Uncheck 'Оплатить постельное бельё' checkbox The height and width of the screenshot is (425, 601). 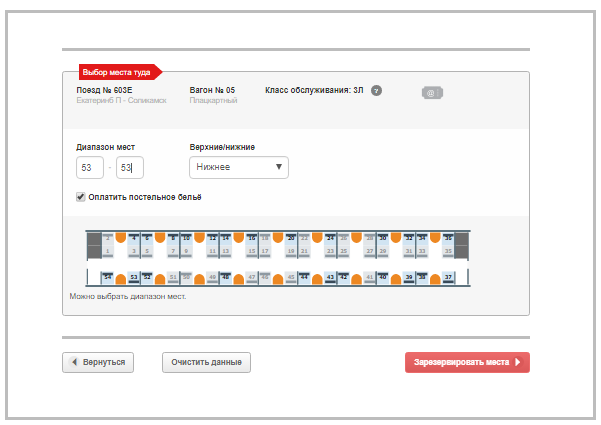(81, 197)
